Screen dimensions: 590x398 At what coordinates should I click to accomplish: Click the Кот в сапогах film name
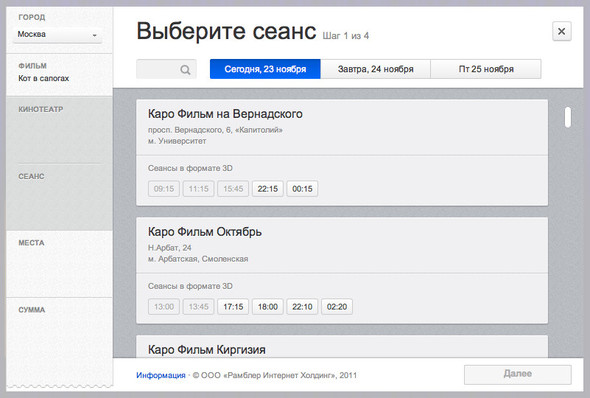[44, 78]
